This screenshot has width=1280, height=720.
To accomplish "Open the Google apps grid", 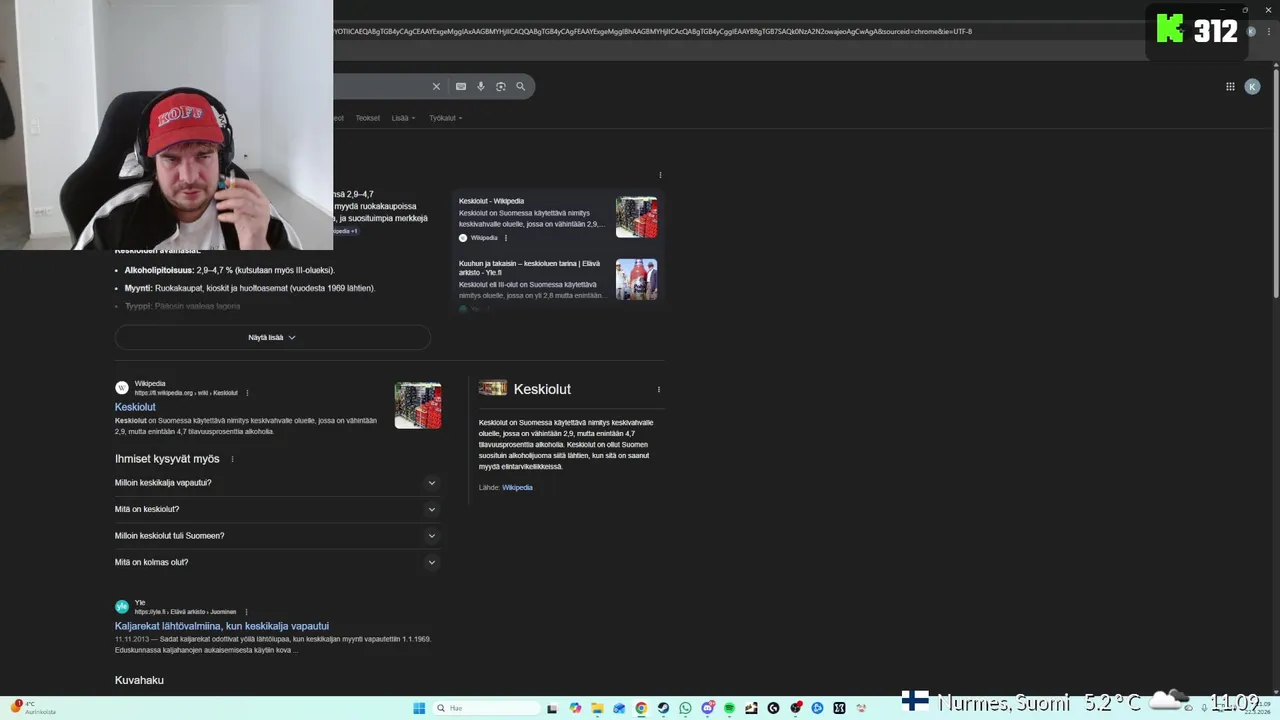I will [x=1230, y=87].
